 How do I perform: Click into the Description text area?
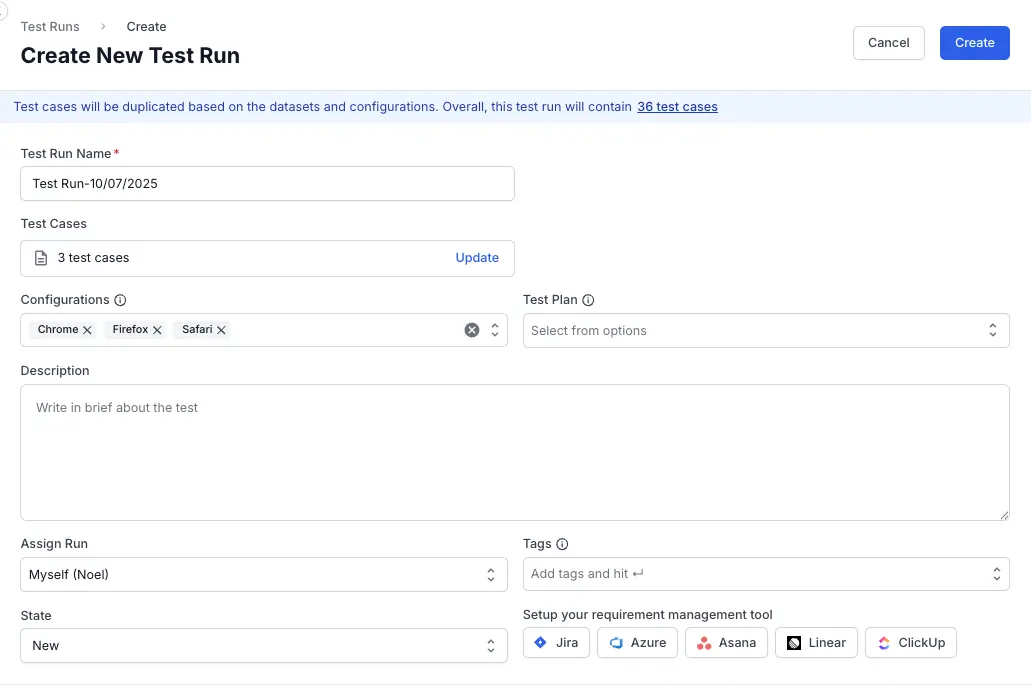pos(514,452)
